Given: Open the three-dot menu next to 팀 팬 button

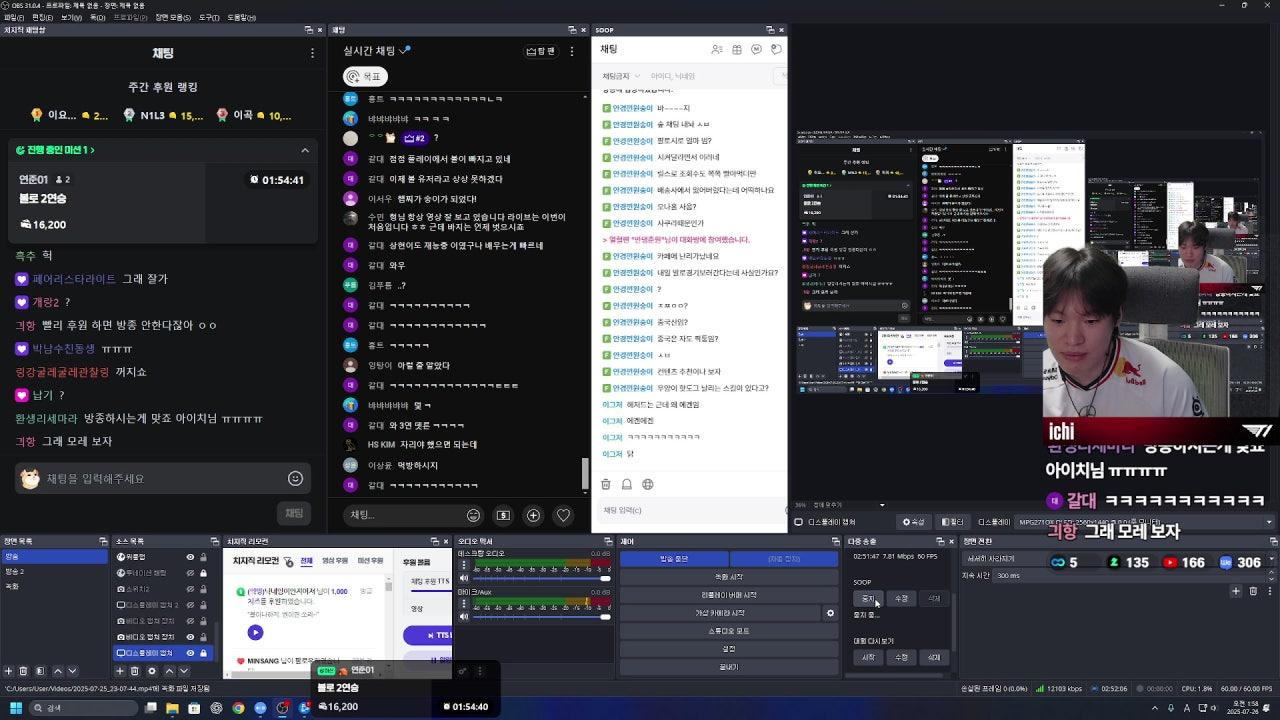Looking at the screenshot, I should [x=572, y=51].
